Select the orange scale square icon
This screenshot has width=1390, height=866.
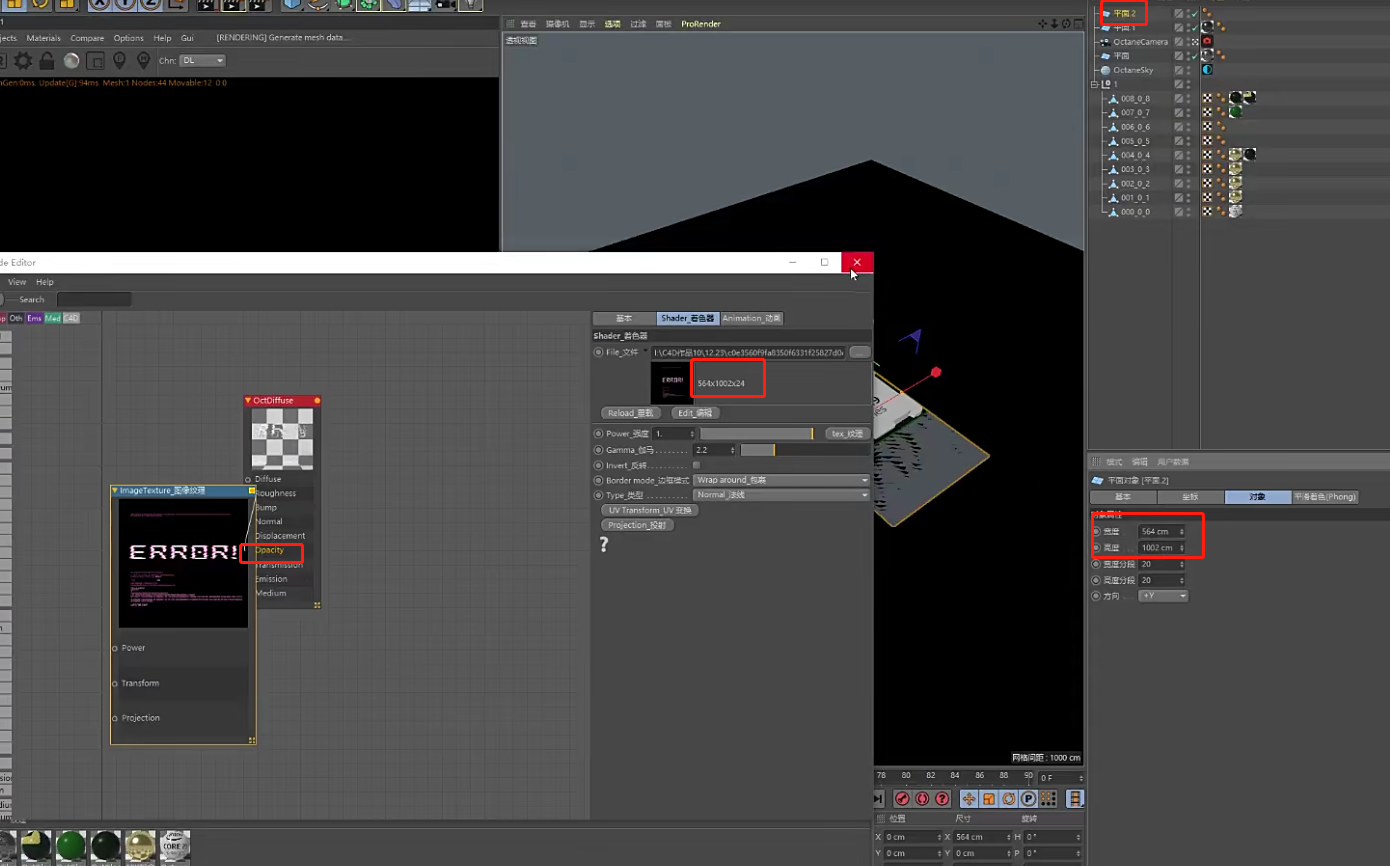(x=989, y=799)
